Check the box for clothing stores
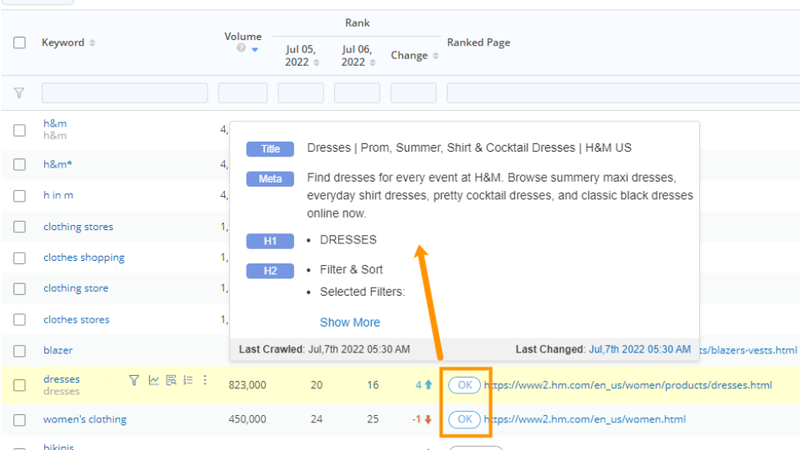The height and width of the screenshot is (450, 800). point(19,227)
